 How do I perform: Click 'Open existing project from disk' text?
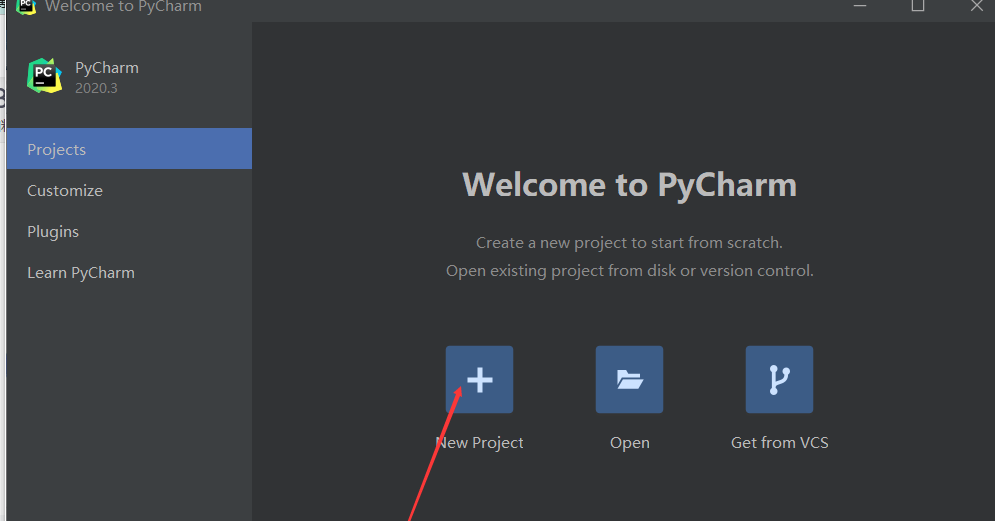click(x=629, y=271)
